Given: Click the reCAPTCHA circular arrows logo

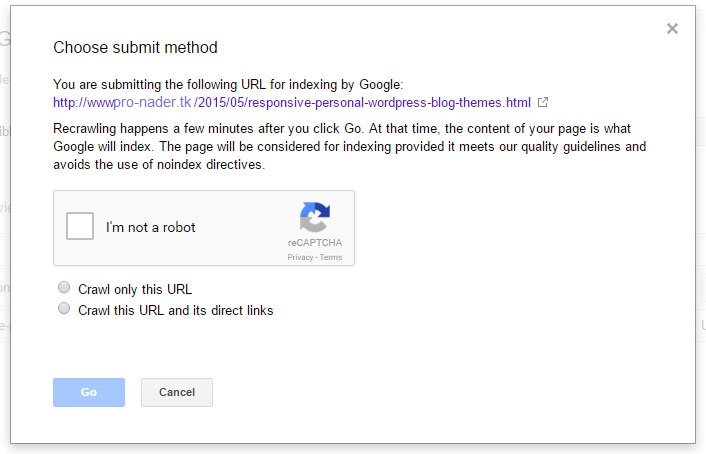Looking at the screenshot, I should coord(314,217).
